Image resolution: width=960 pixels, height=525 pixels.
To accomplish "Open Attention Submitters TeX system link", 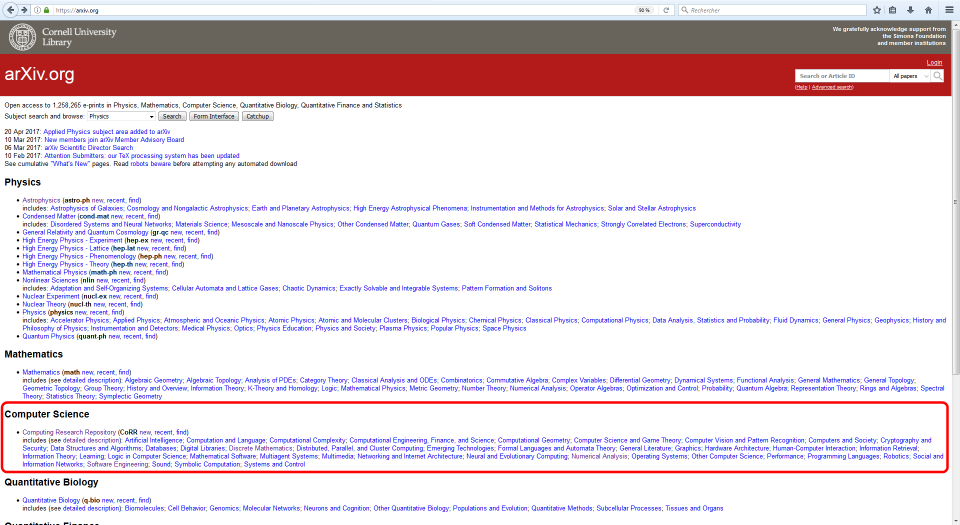I will coord(141,155).
